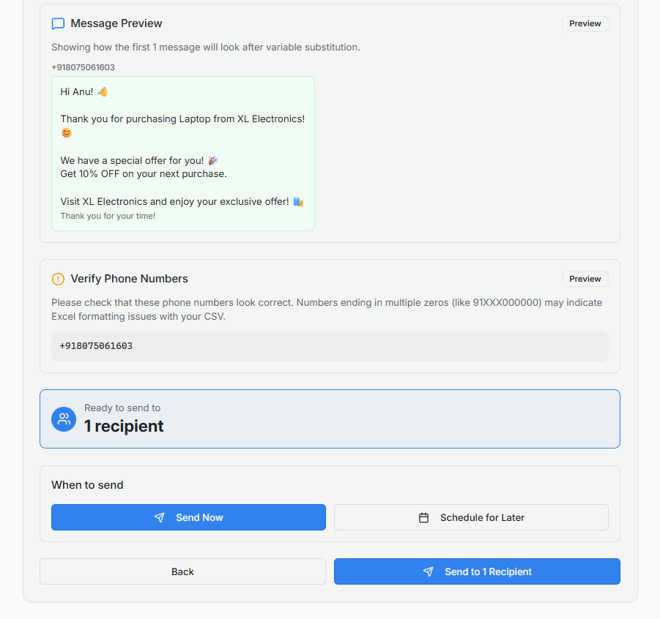Click the 'Message Preview' heading
The image size is (660, 619).
click(x=116, y=24)
